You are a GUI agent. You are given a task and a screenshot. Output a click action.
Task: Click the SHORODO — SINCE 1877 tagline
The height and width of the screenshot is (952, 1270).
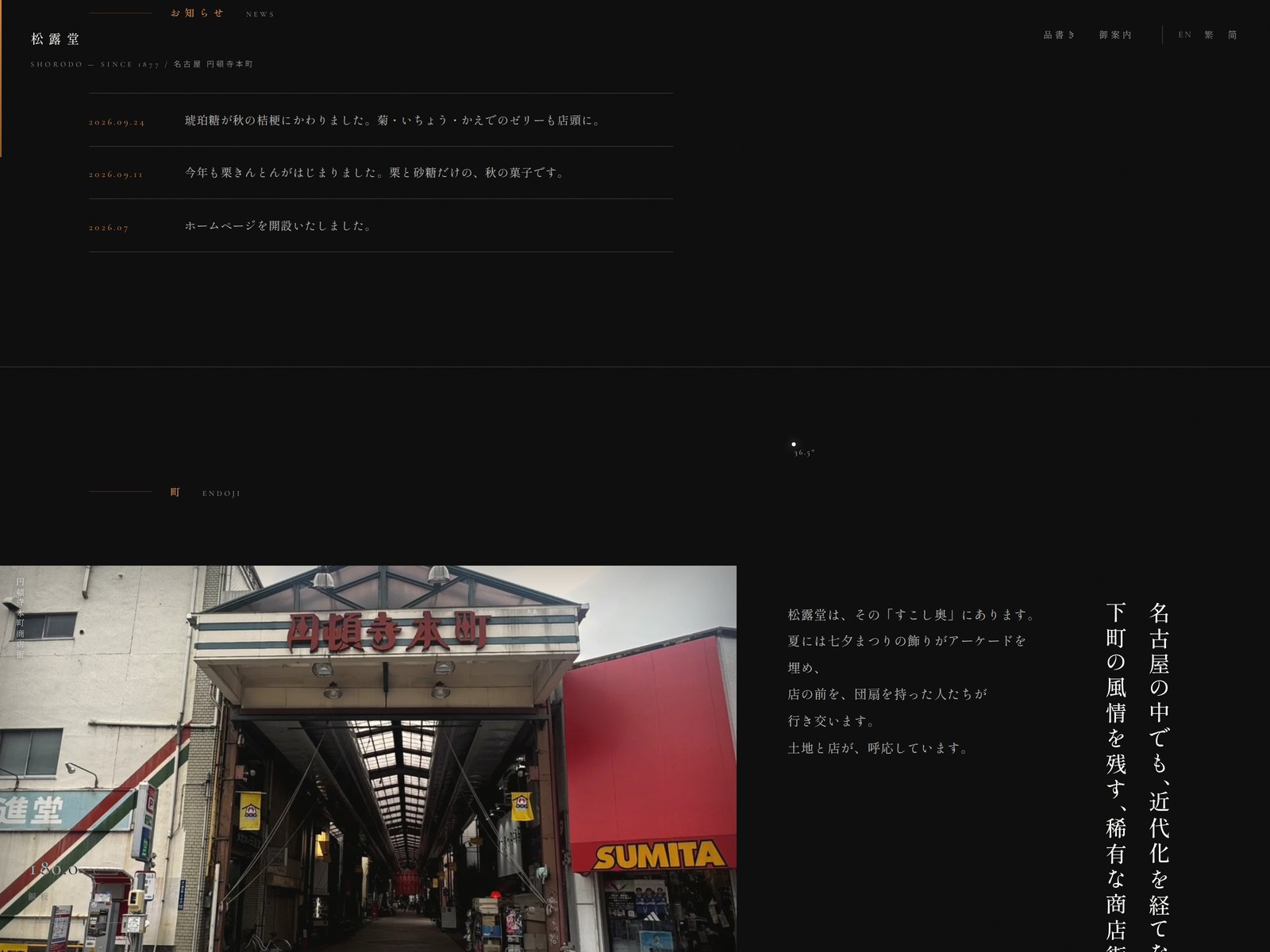tap(95, 64)
